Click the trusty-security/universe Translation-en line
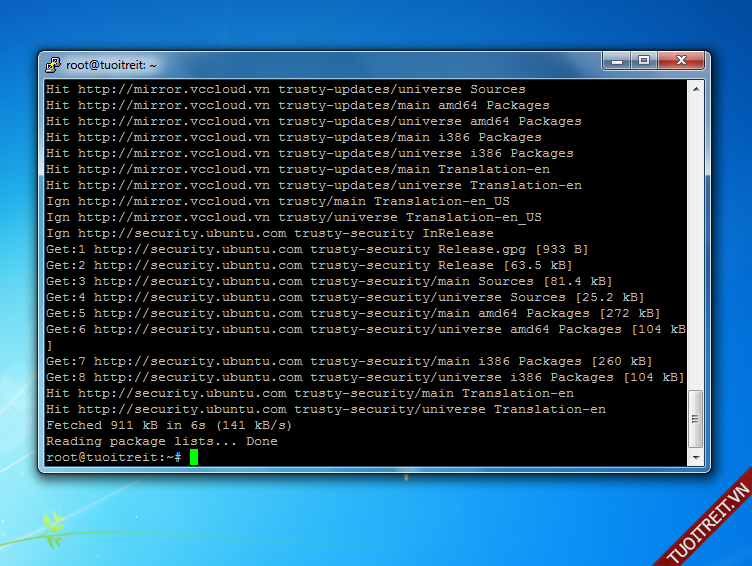752x566 pixels. pyautogui.click(x=326, y=410)
